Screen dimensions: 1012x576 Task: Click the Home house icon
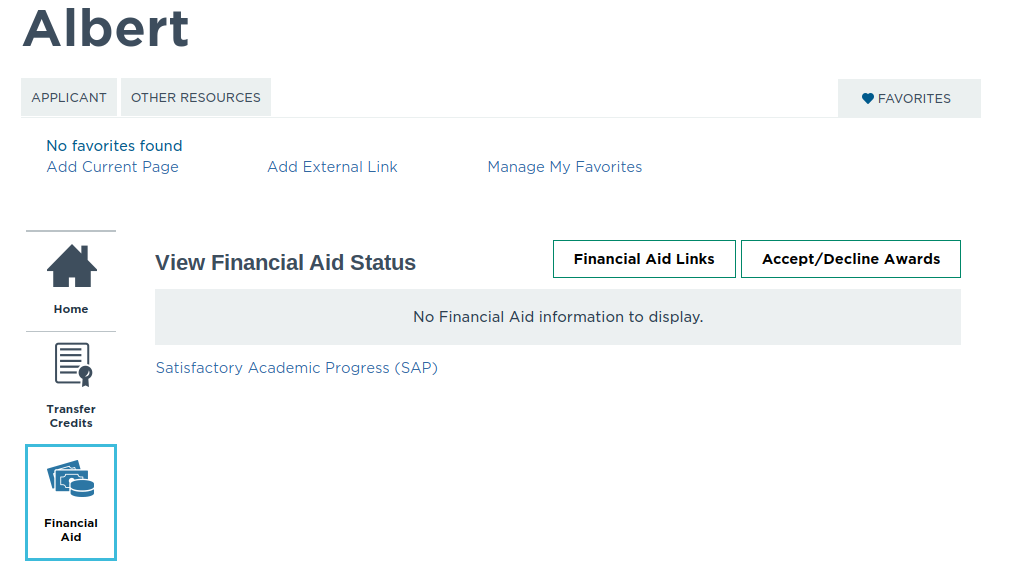coord(71,265)
